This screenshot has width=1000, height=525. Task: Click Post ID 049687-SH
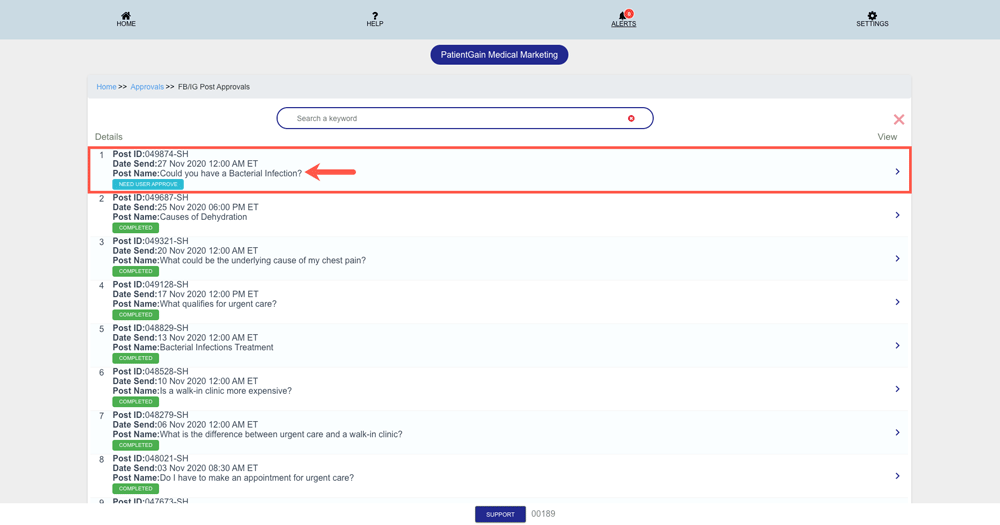point(151,198)
